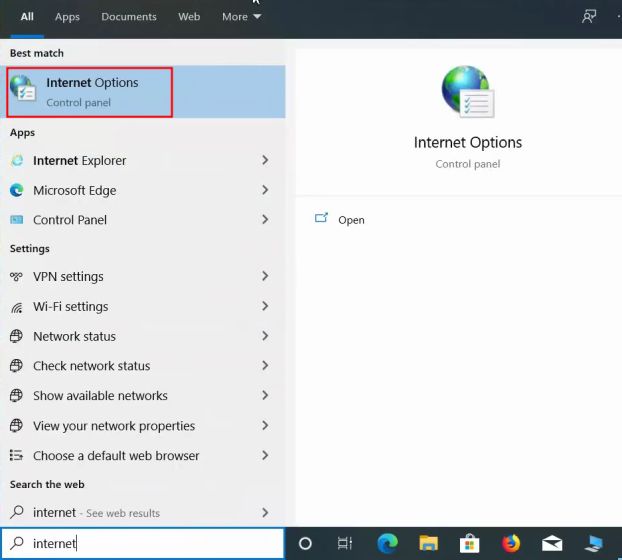
Task: Click the Control Panel icon in Apps list
Action: click(x=17, y=220)
